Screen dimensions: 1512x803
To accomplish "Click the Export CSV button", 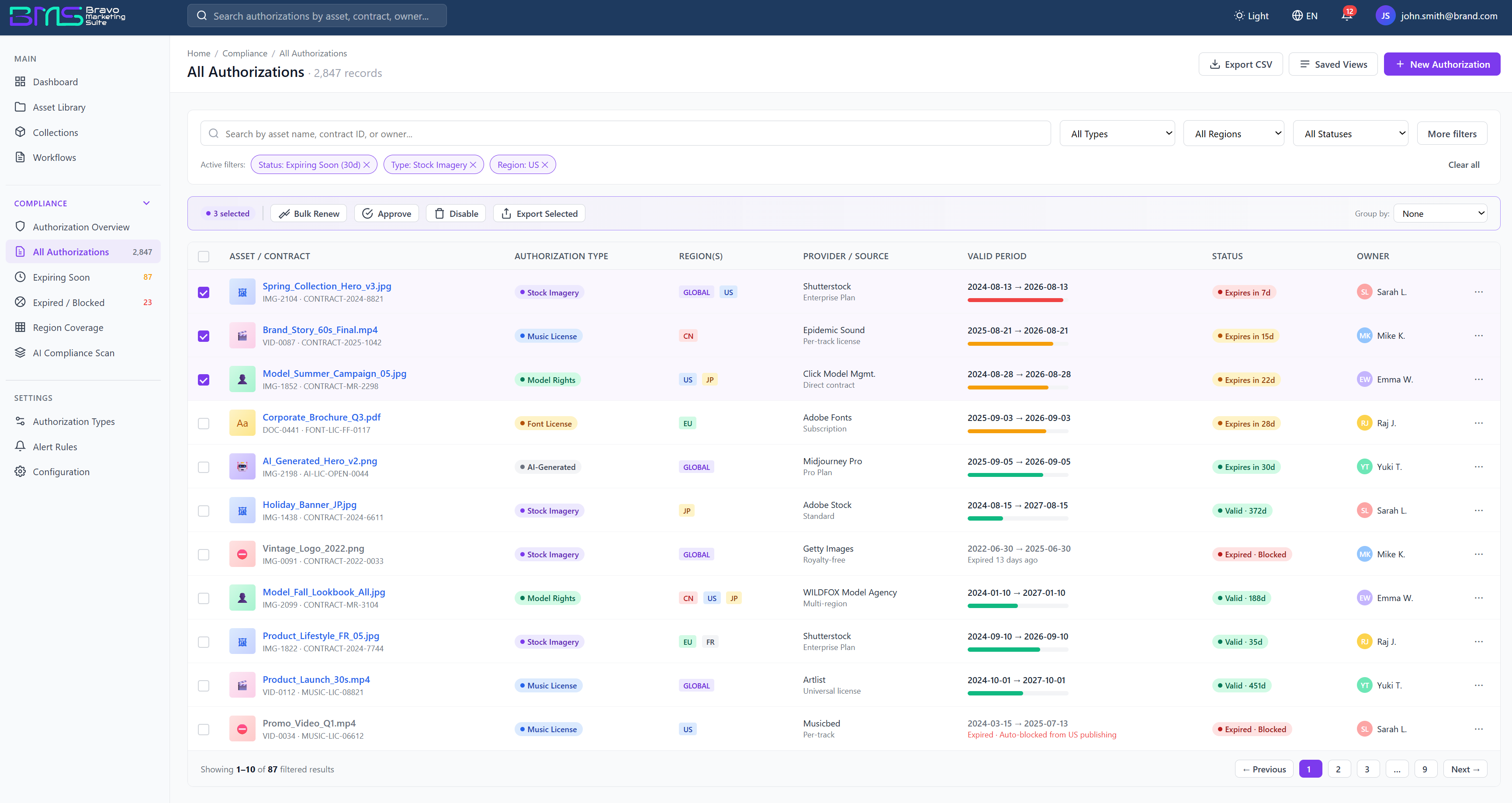I will pyautogui.click(x=1240, y=64).
